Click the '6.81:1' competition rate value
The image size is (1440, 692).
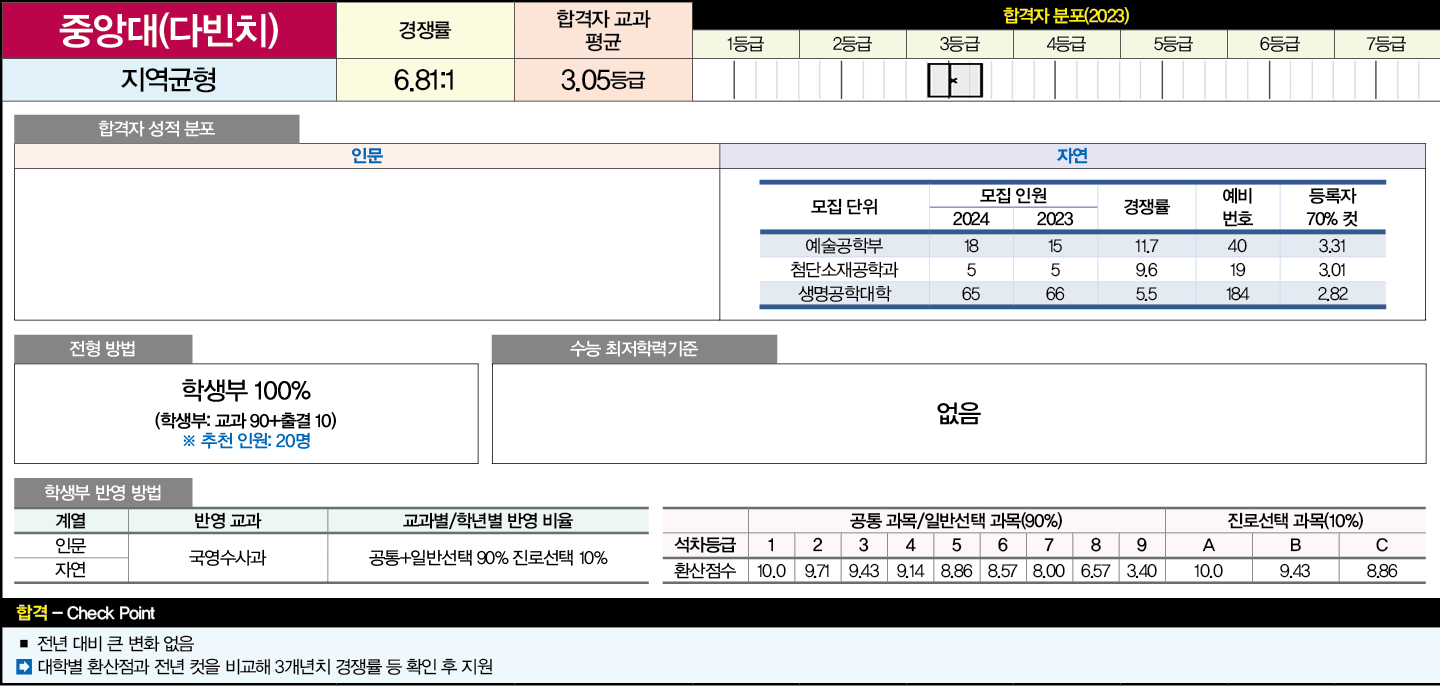coord(424,81)
